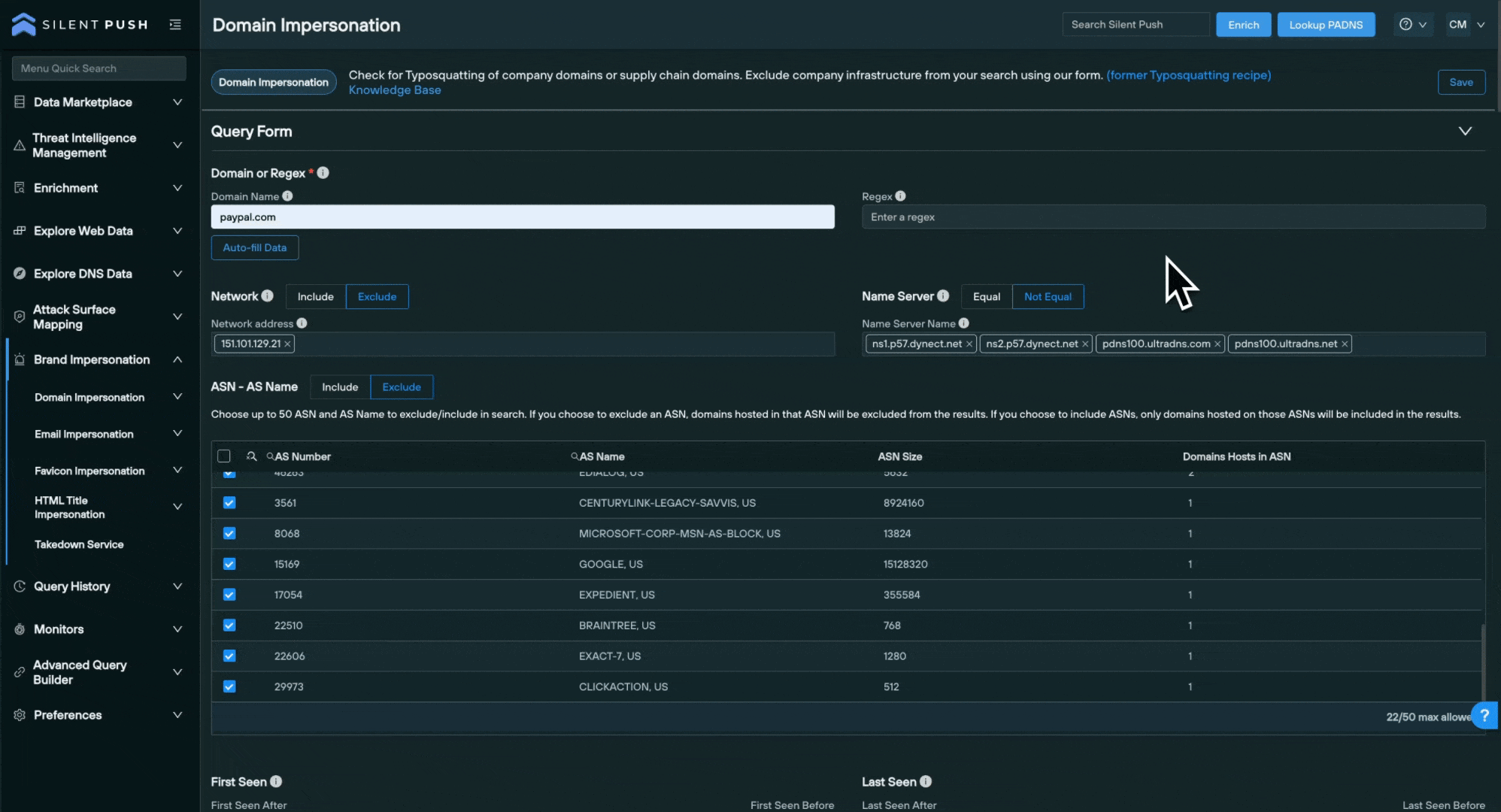The image size is (1501, 812).
Task: Open the help question-mark menu icon
Action: point(1405,24)
